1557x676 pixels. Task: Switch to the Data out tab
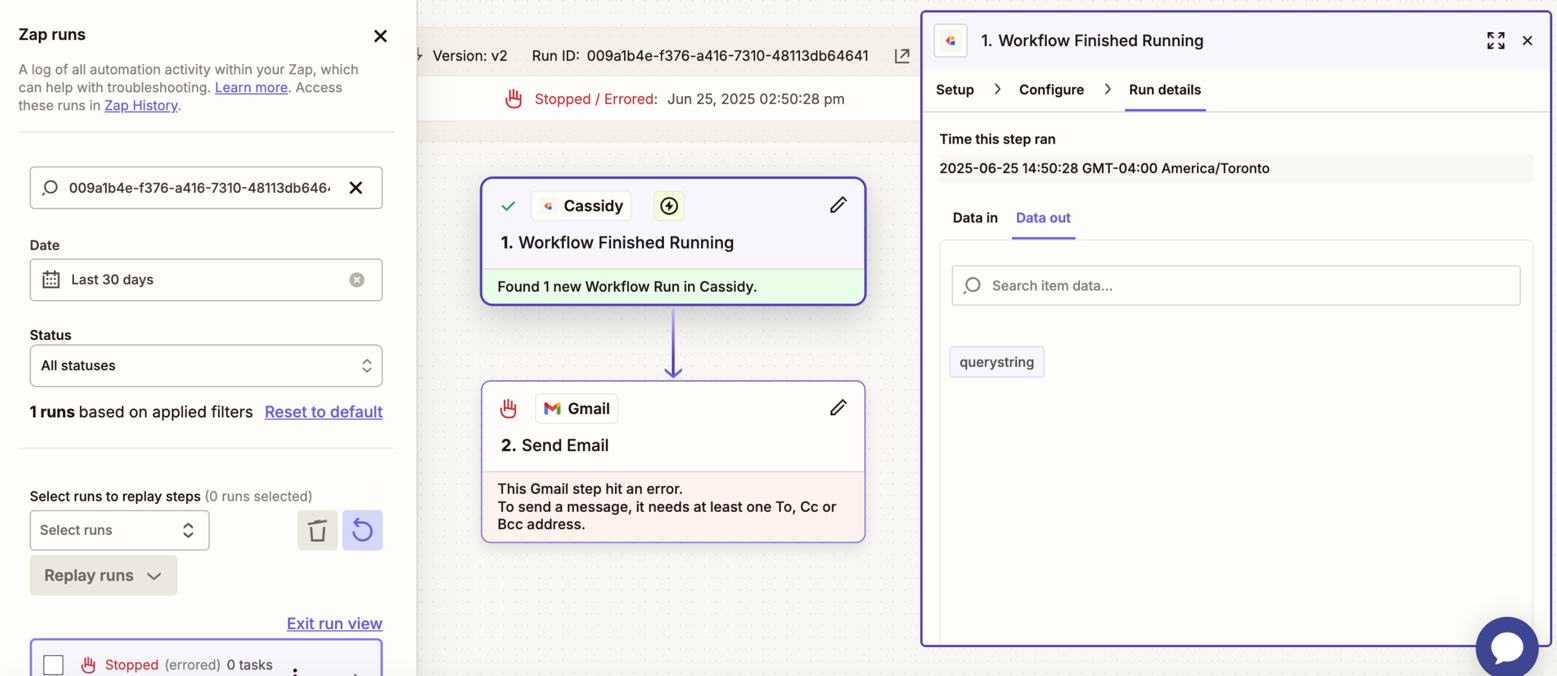click(x=1043, y=218)
